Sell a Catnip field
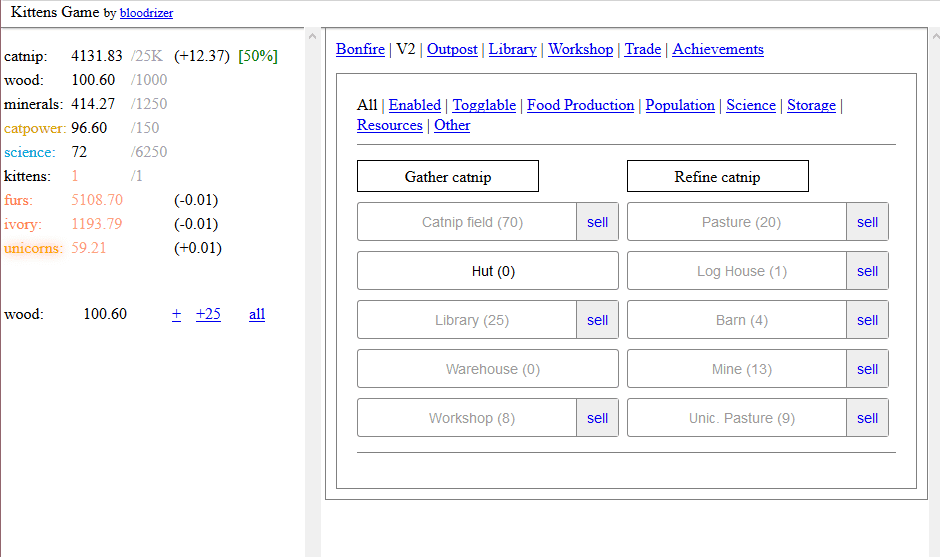The height and width of the screenshot is (557, 940). click(x=597, y=222)
